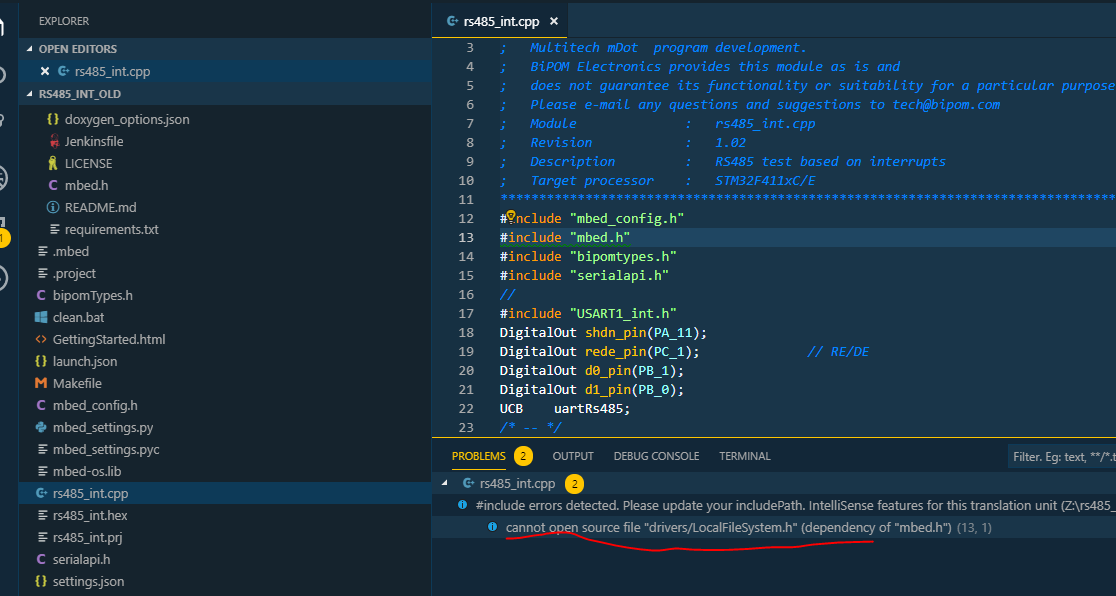Click the lightbulb quick-fix icon on line 12

(510, 216)
